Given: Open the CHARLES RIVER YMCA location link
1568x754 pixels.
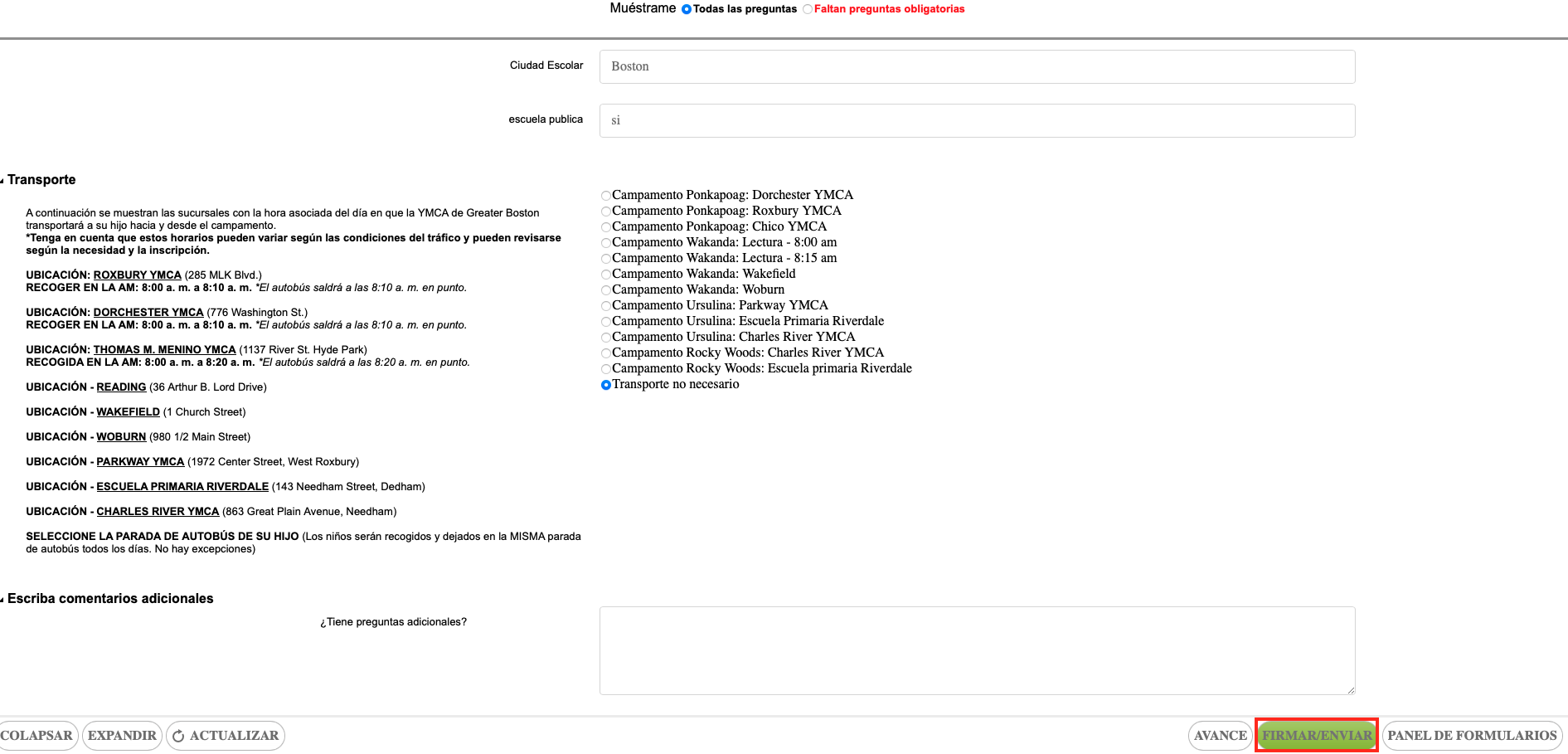Looking at the screenshot, I should (158, 512).
